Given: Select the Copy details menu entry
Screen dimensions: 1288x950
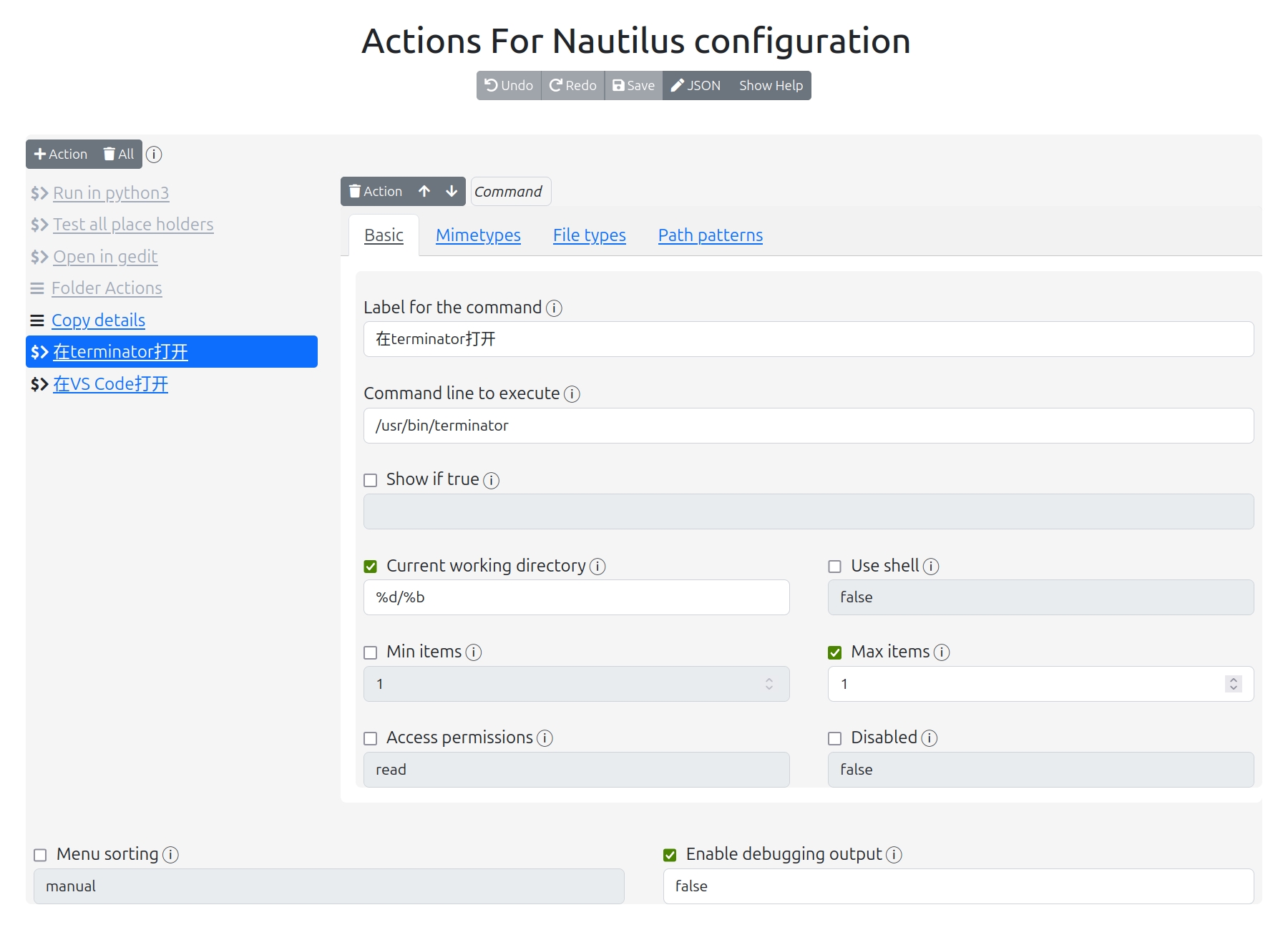Looking at the screenshot, I should pyautogui.click(x=98, y=320).
